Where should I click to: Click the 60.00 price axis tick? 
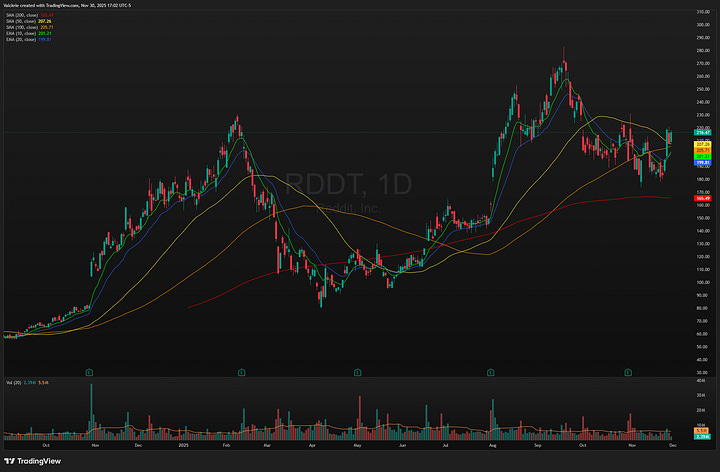click(702, 334)
